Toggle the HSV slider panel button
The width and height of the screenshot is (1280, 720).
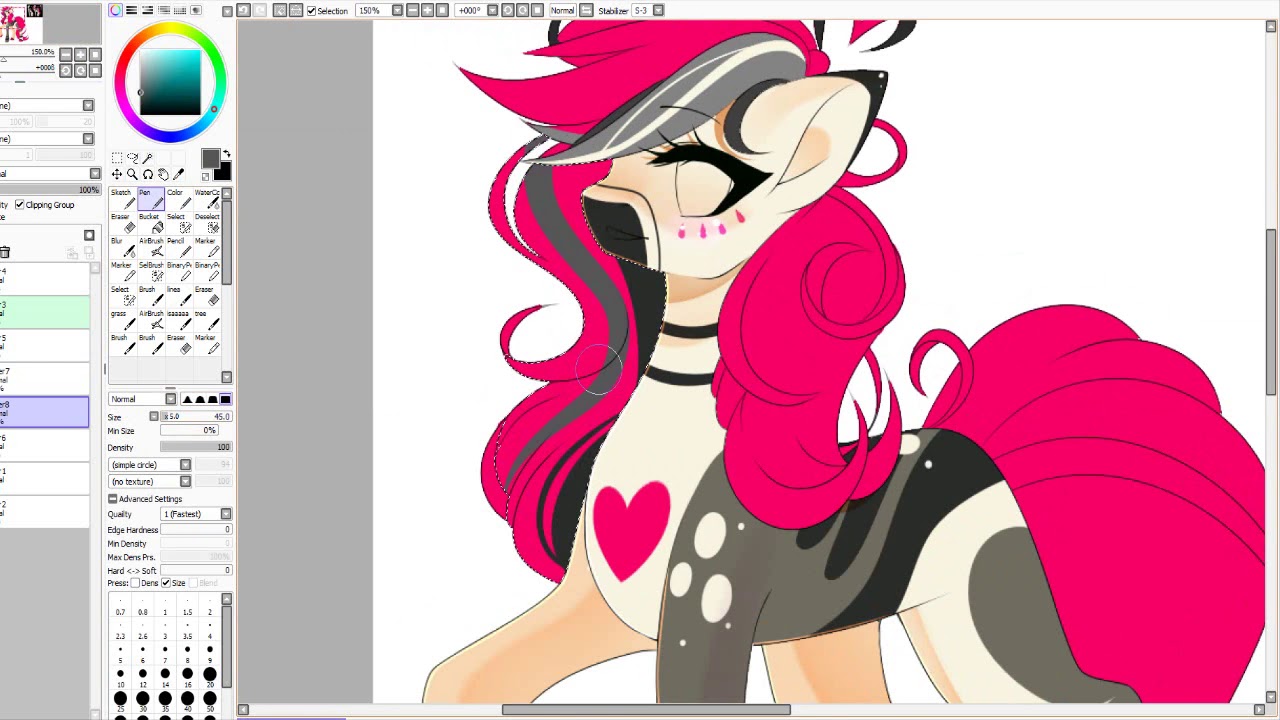[147, 10]
